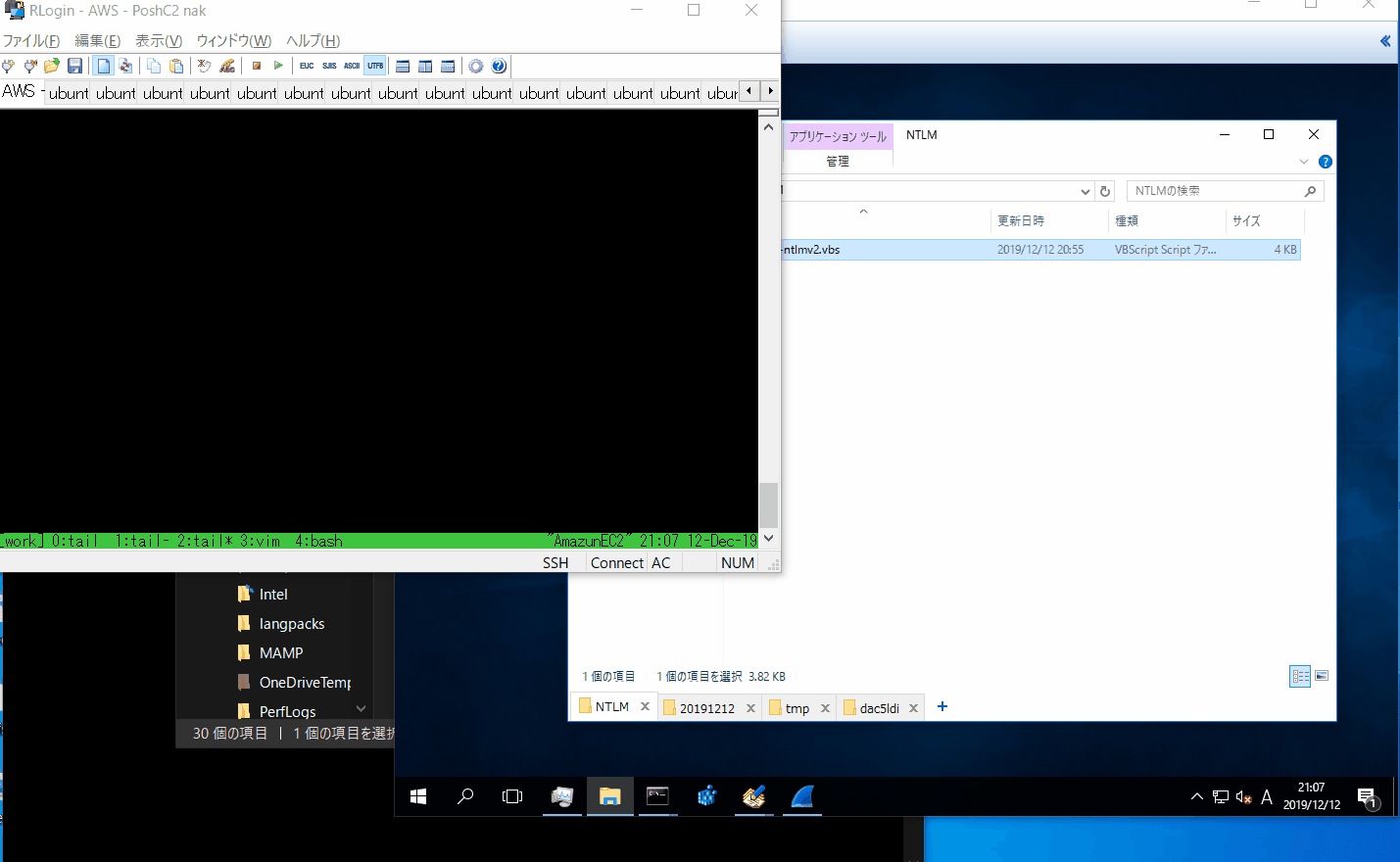Select the MAMP folder
Viewport: 1400px width, 862px height.
(x=281, y=652)
